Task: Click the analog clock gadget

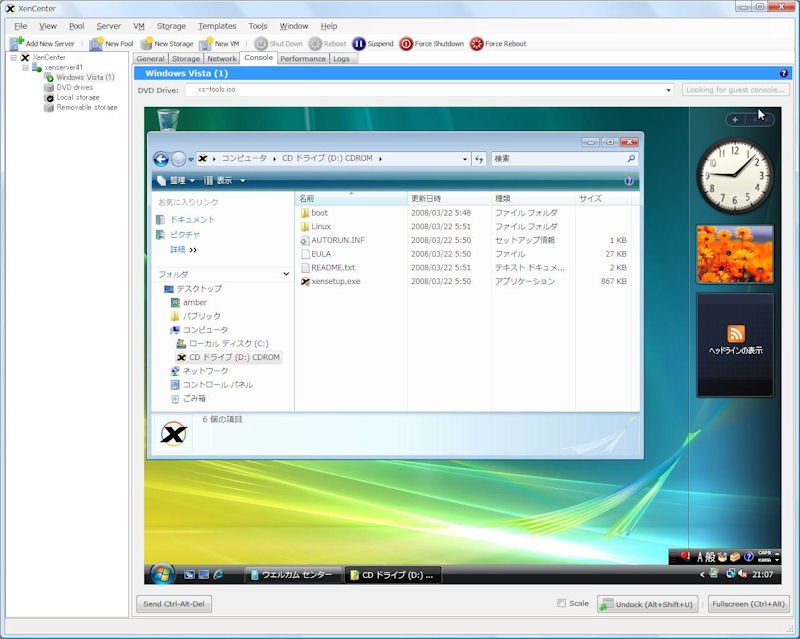Action: coord(735,176)
